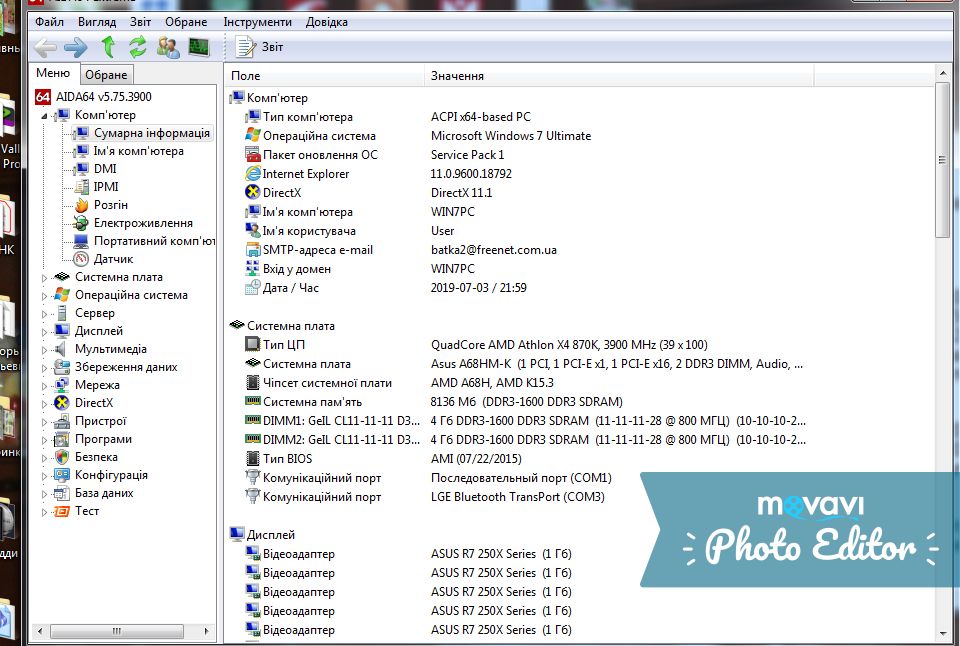Viewport: 960px width, 646px height.
Task: Click batka2@freenet.com.ua email value
Action: pos(493,250)
